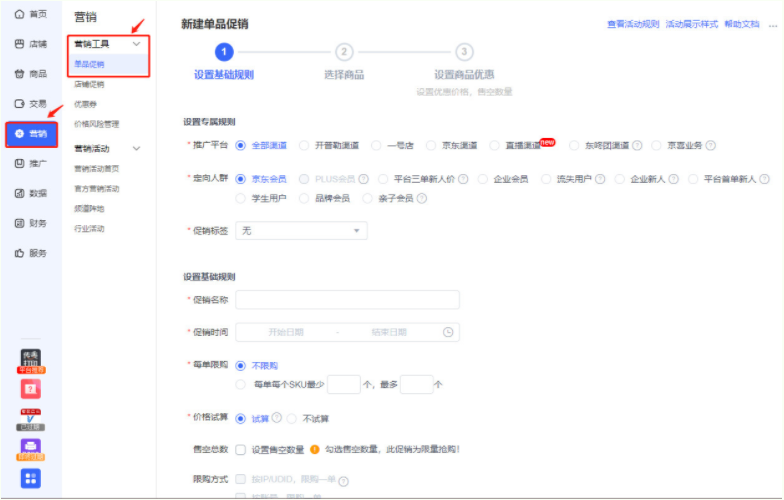Select the 开普勒渠道 radio button
Screen dimensions: 784x500
click(x=304, y=146)
